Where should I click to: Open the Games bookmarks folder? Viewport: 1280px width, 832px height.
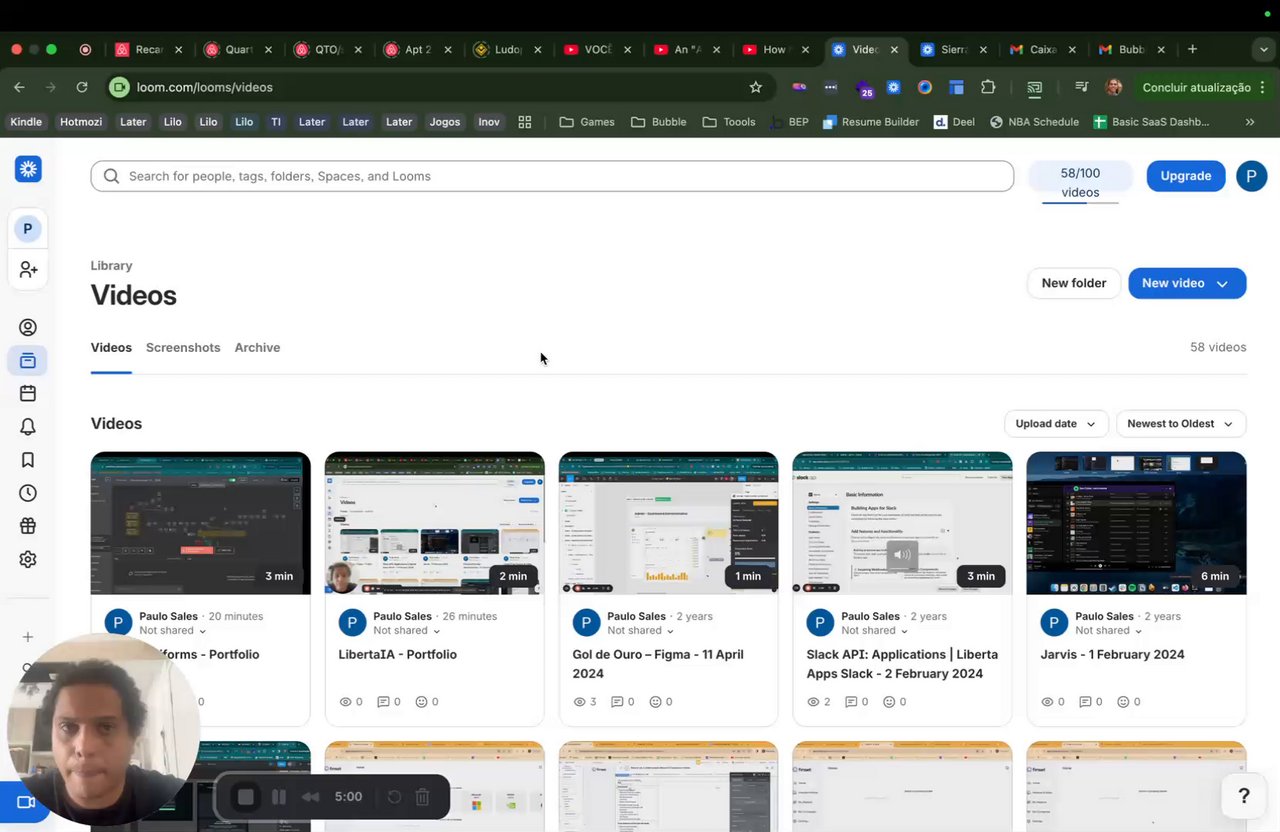tap(587, 122)
